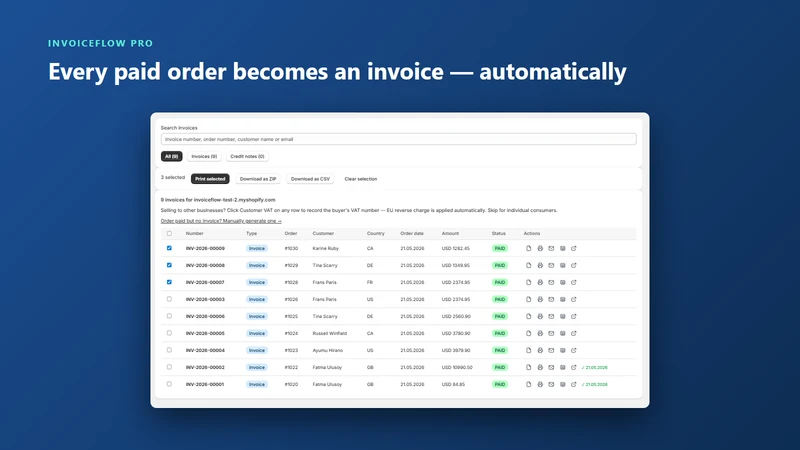Open document icon for INV-2026-00009
The image size is (800, 450).
click(x=529, y=248)
